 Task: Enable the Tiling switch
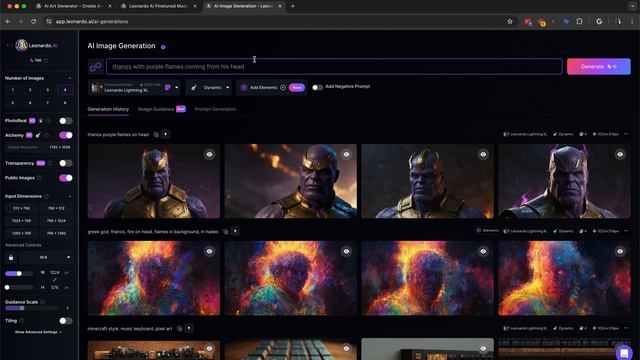[x=66, y=321]
